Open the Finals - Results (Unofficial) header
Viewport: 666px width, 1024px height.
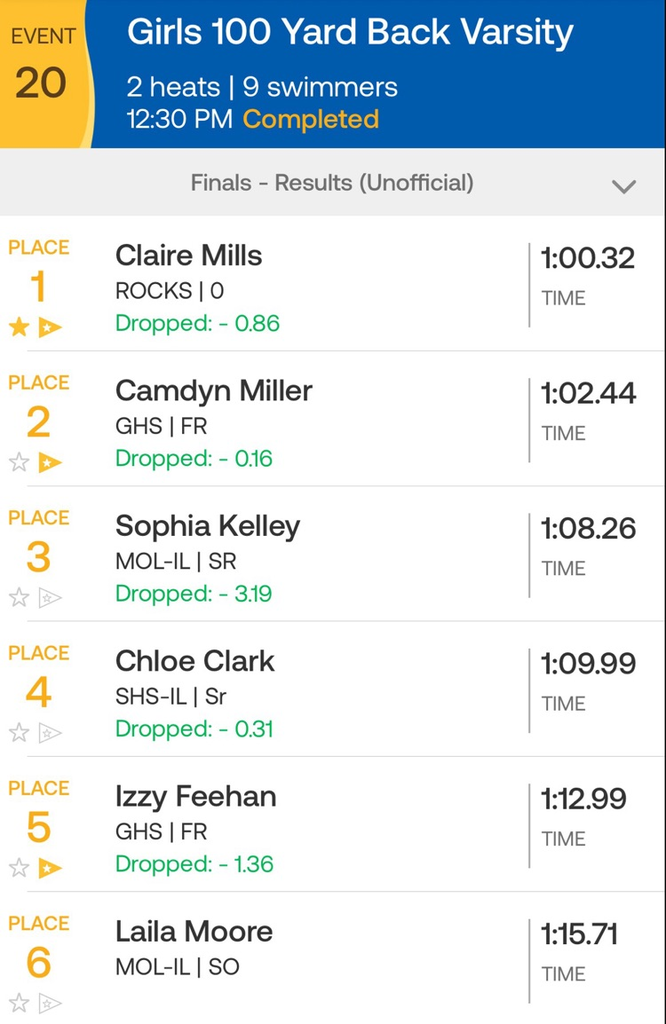(x=333, y=185)
